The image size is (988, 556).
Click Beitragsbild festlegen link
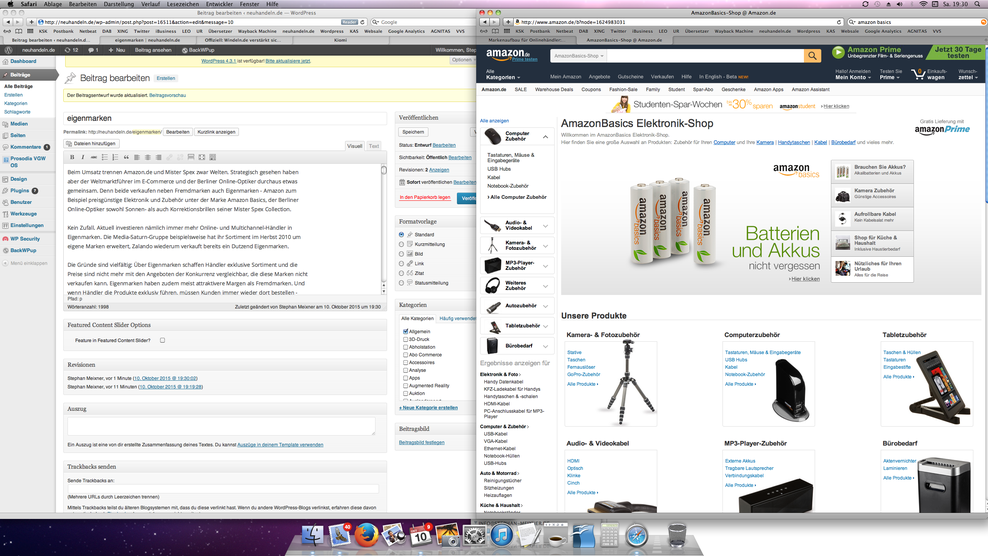tap(422, 443)
